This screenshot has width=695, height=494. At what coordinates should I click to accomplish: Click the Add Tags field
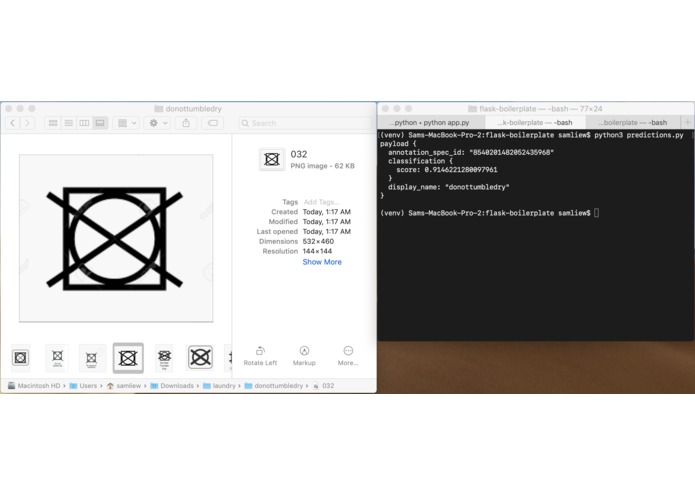[x=321, y=202]
